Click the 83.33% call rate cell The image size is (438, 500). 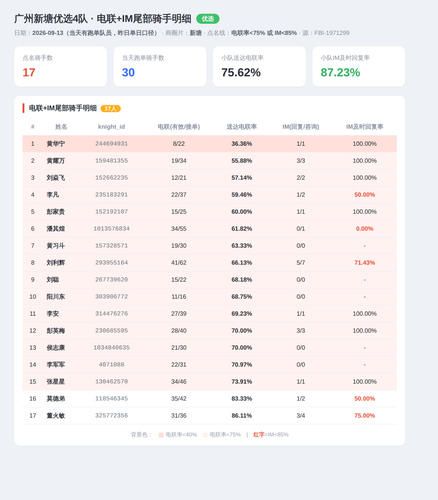pyautogui.click(x=242, y=399)
